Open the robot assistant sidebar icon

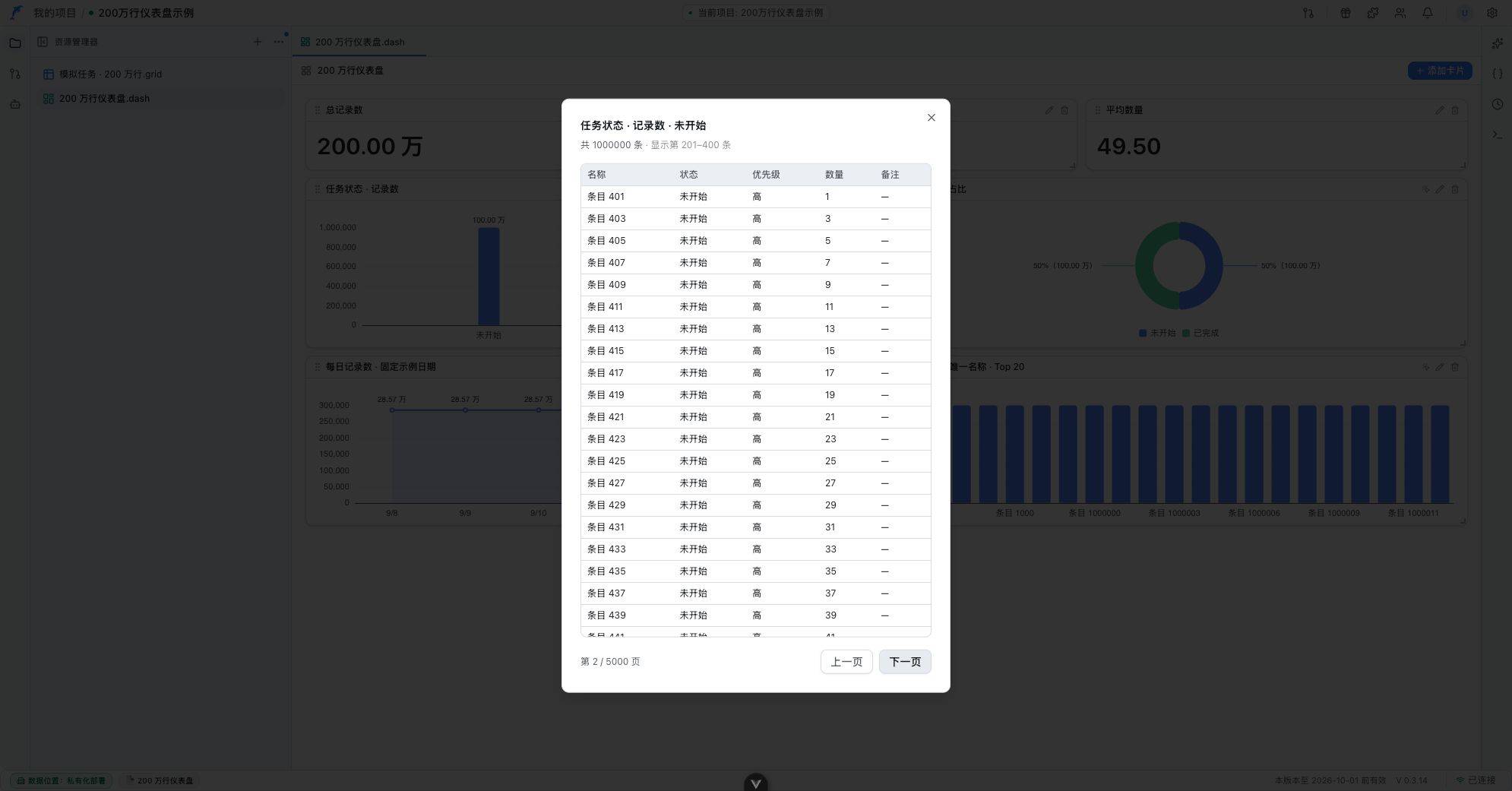[15, 104]
